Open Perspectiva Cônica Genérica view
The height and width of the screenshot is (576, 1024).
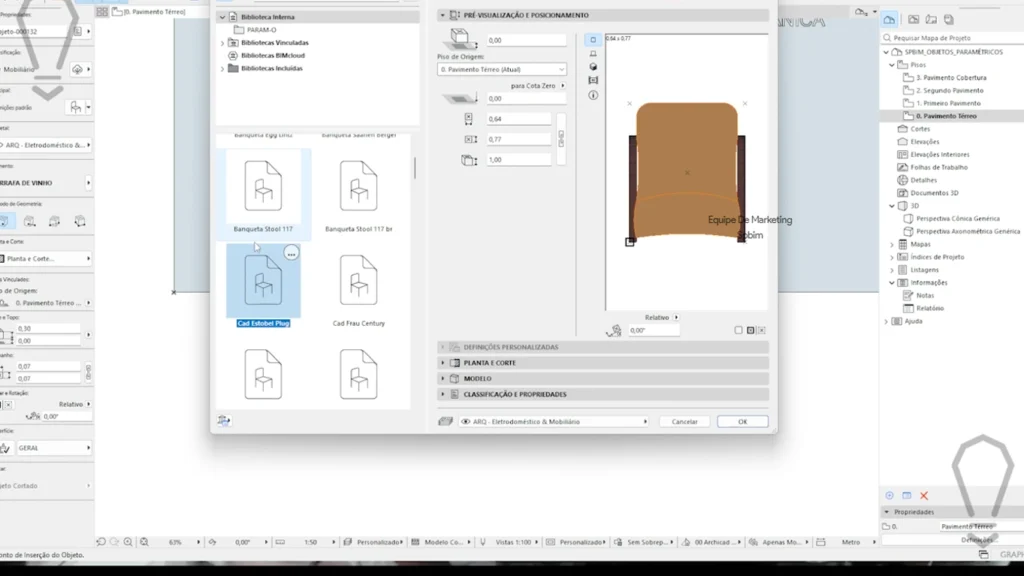(x=957, y=218)
